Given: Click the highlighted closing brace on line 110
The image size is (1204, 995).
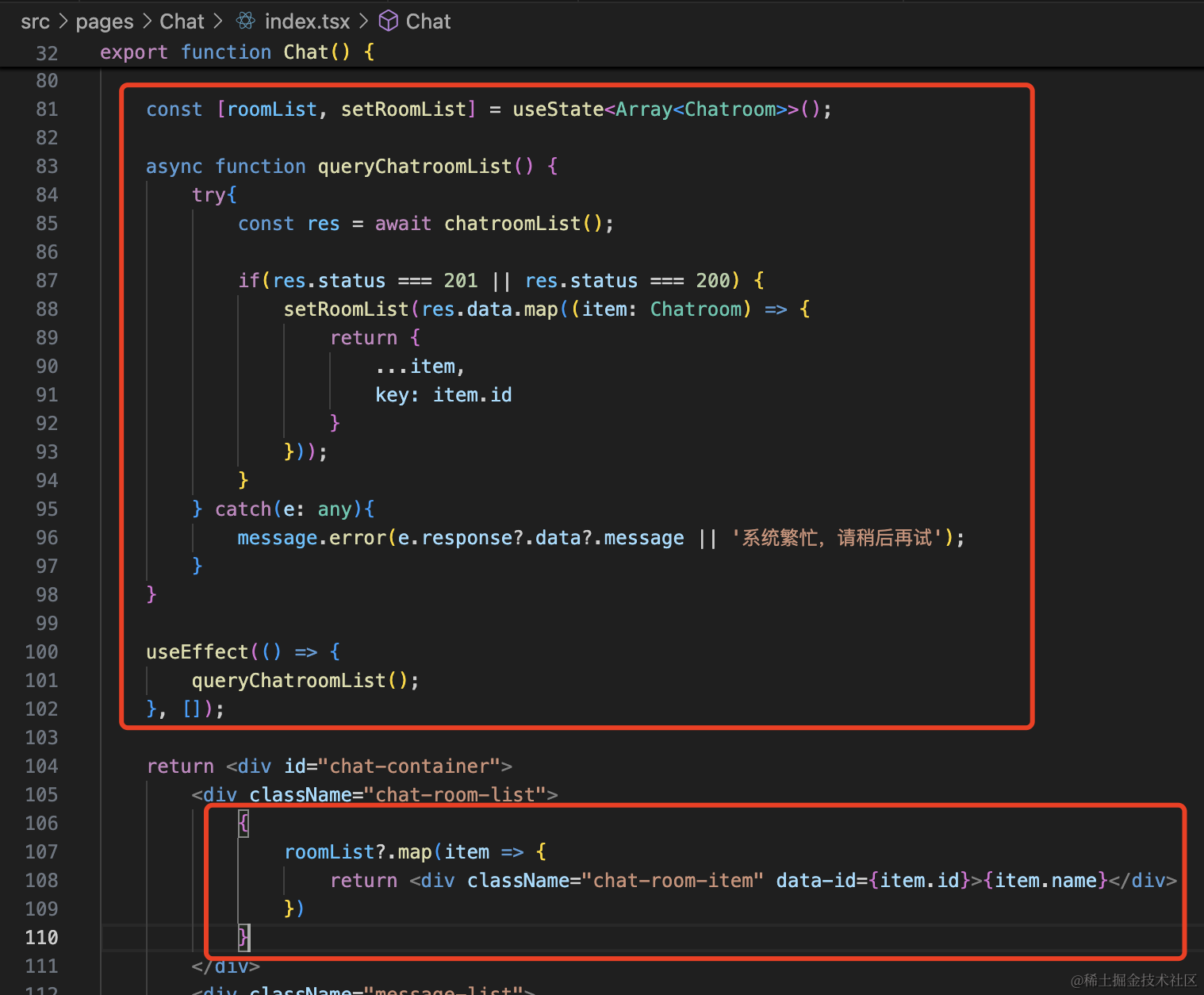Looking at the screenshot, I should (x=244, y=938).
